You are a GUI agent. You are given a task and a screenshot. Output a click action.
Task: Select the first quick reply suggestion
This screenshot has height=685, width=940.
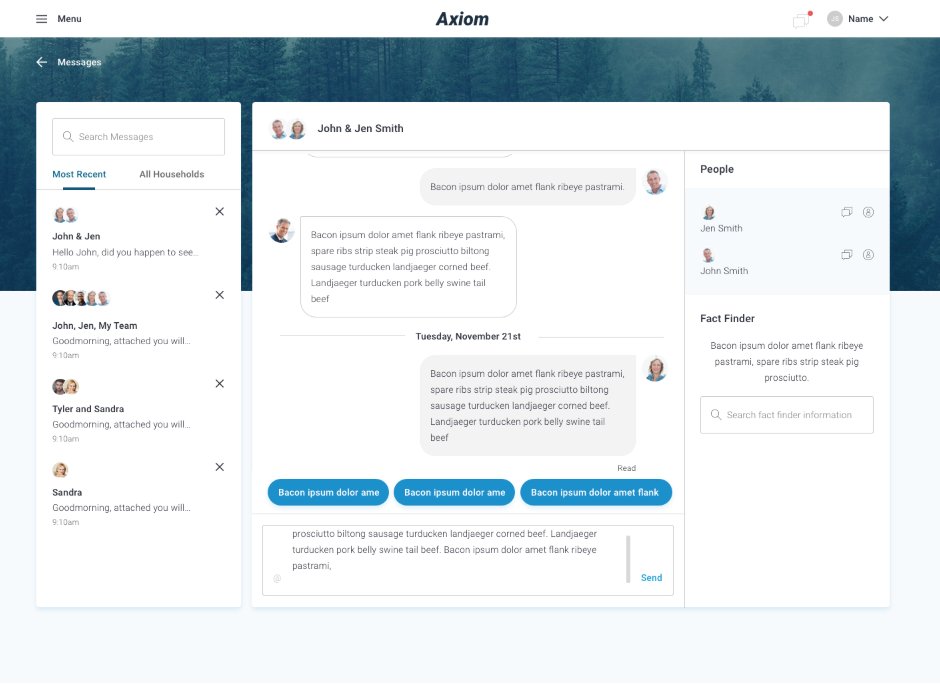327,492
